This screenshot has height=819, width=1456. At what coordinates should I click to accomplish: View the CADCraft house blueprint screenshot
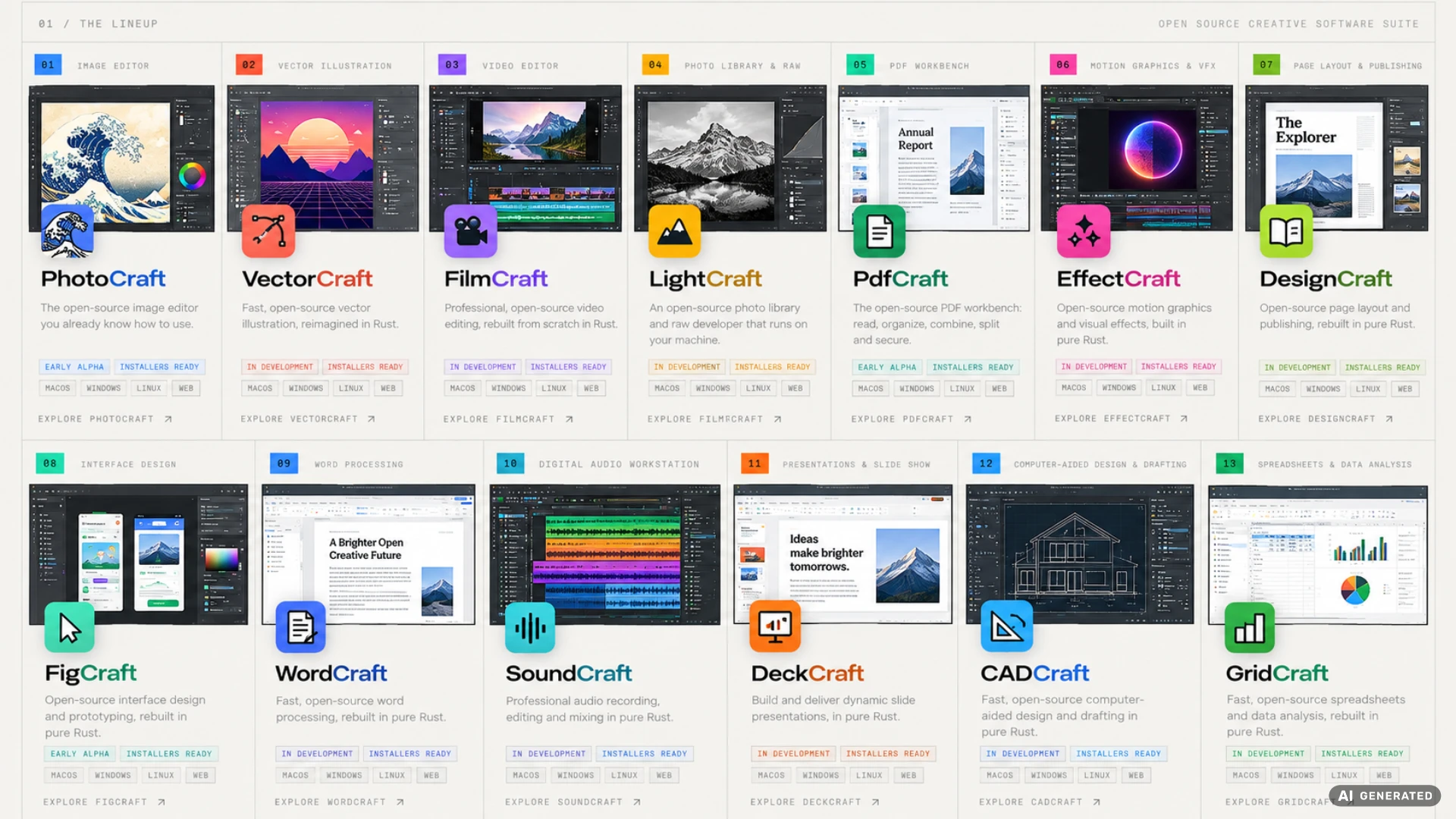(x=1080, y=554)
